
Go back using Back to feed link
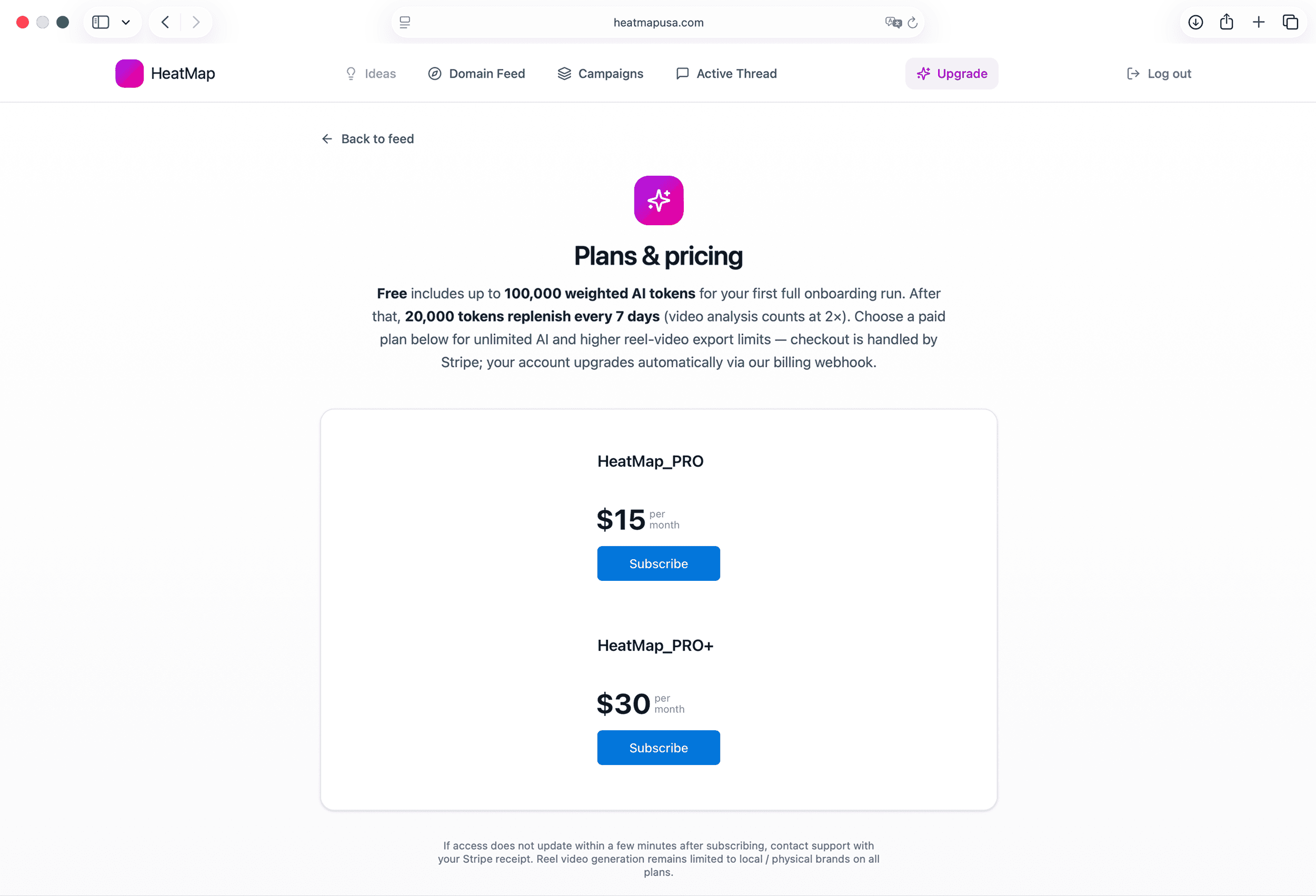click(367, 139)
